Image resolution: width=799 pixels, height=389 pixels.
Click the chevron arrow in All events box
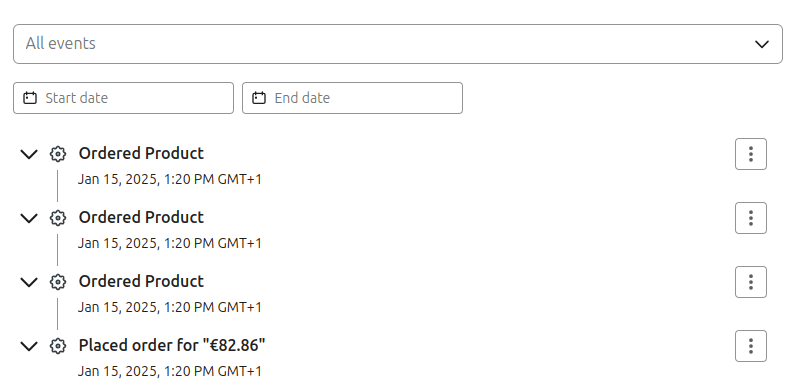coord(761,44)
